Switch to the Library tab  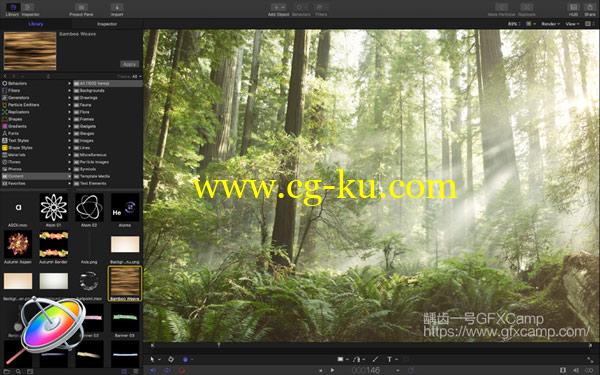coord(36,24)
